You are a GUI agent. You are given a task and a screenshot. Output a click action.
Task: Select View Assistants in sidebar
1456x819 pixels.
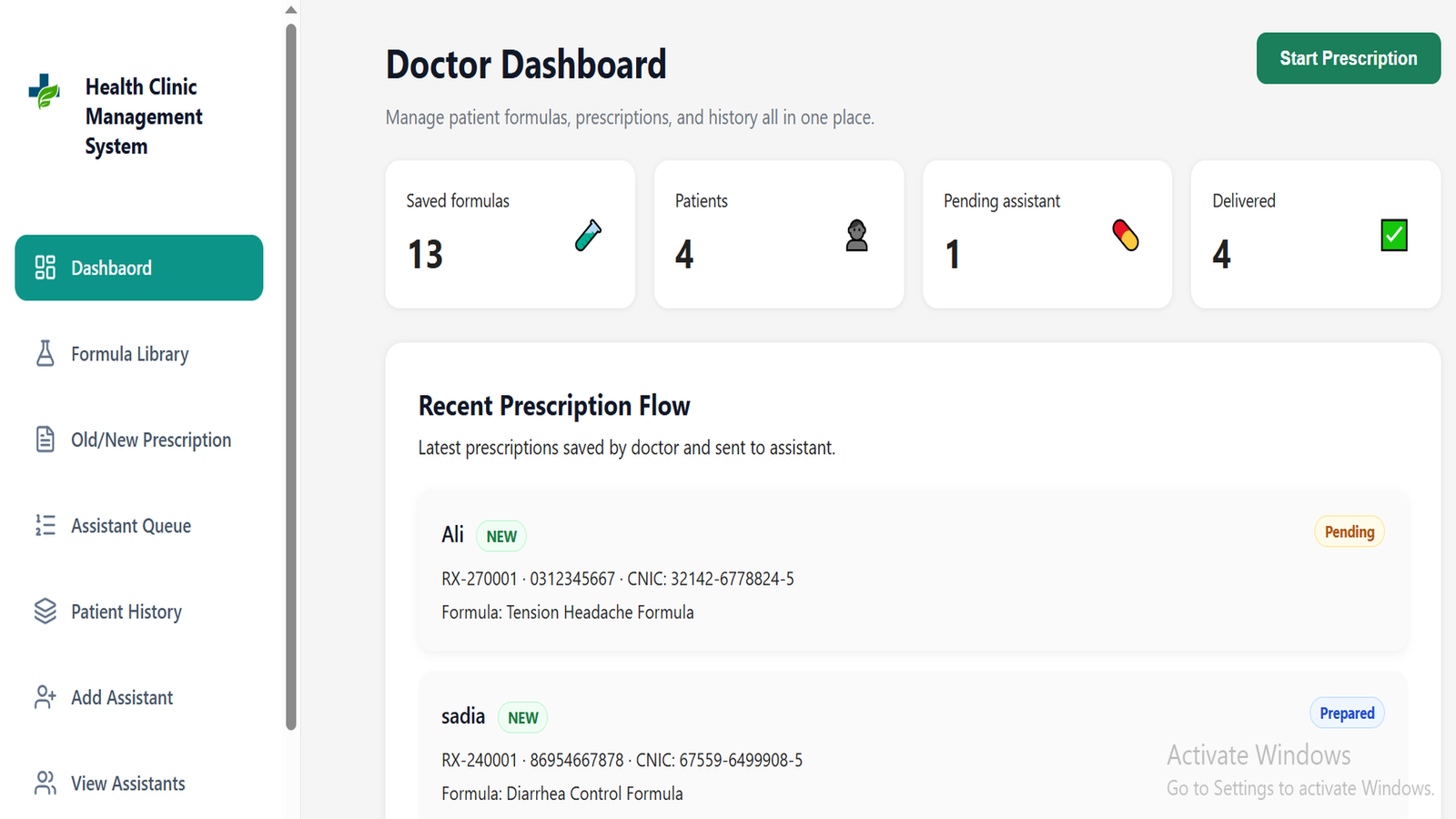point(139,784)
